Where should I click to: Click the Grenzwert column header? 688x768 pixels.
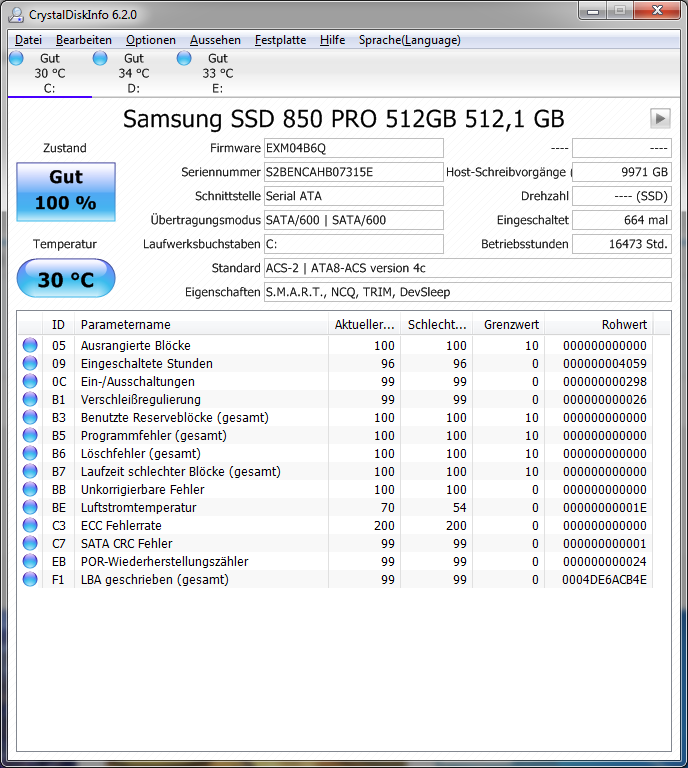click(508, 325)
